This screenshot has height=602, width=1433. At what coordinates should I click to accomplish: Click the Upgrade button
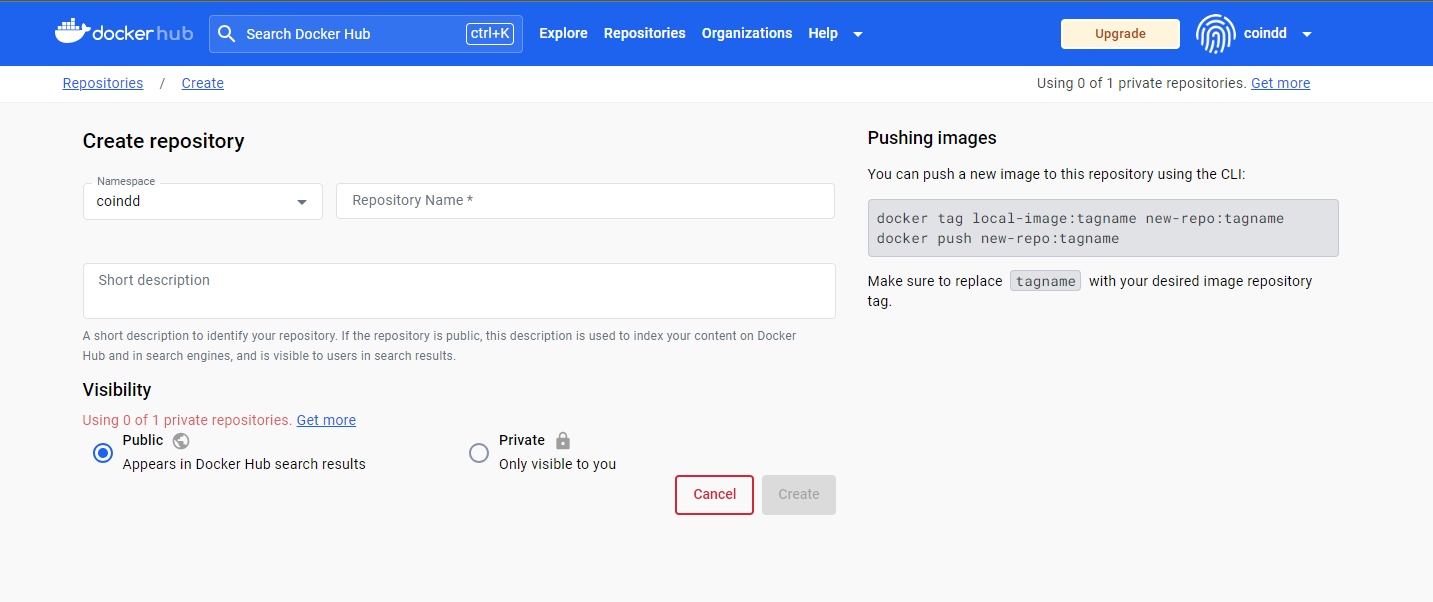pyautogui.click(x=1120, y=34)
